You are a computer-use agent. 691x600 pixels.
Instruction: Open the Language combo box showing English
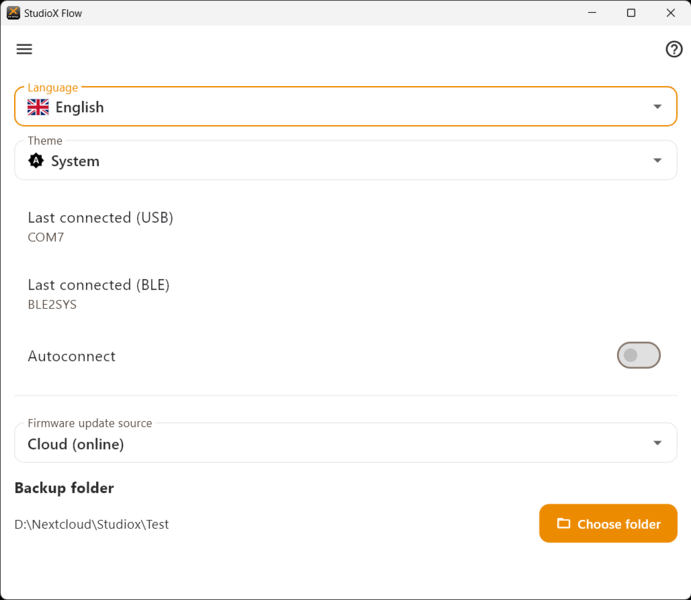click(346, 107)
